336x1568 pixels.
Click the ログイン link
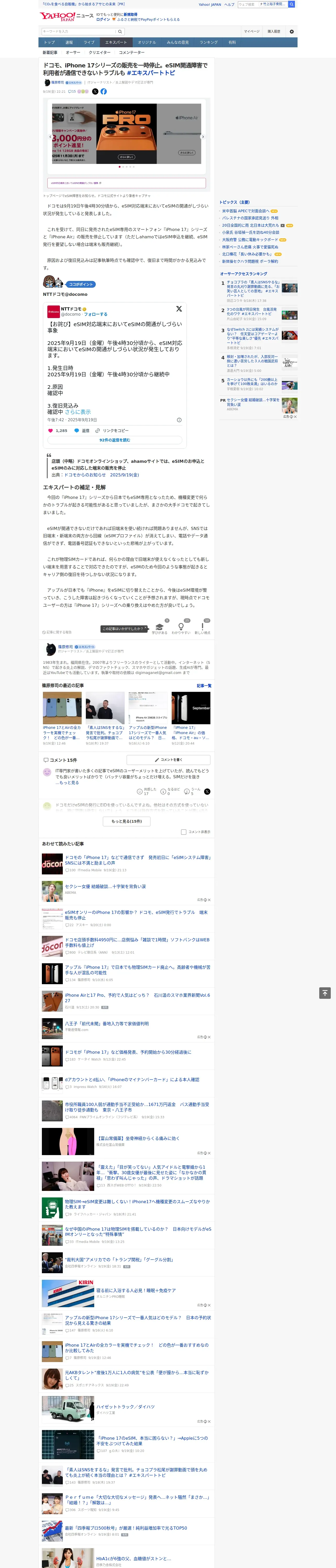tap(103, 20)
